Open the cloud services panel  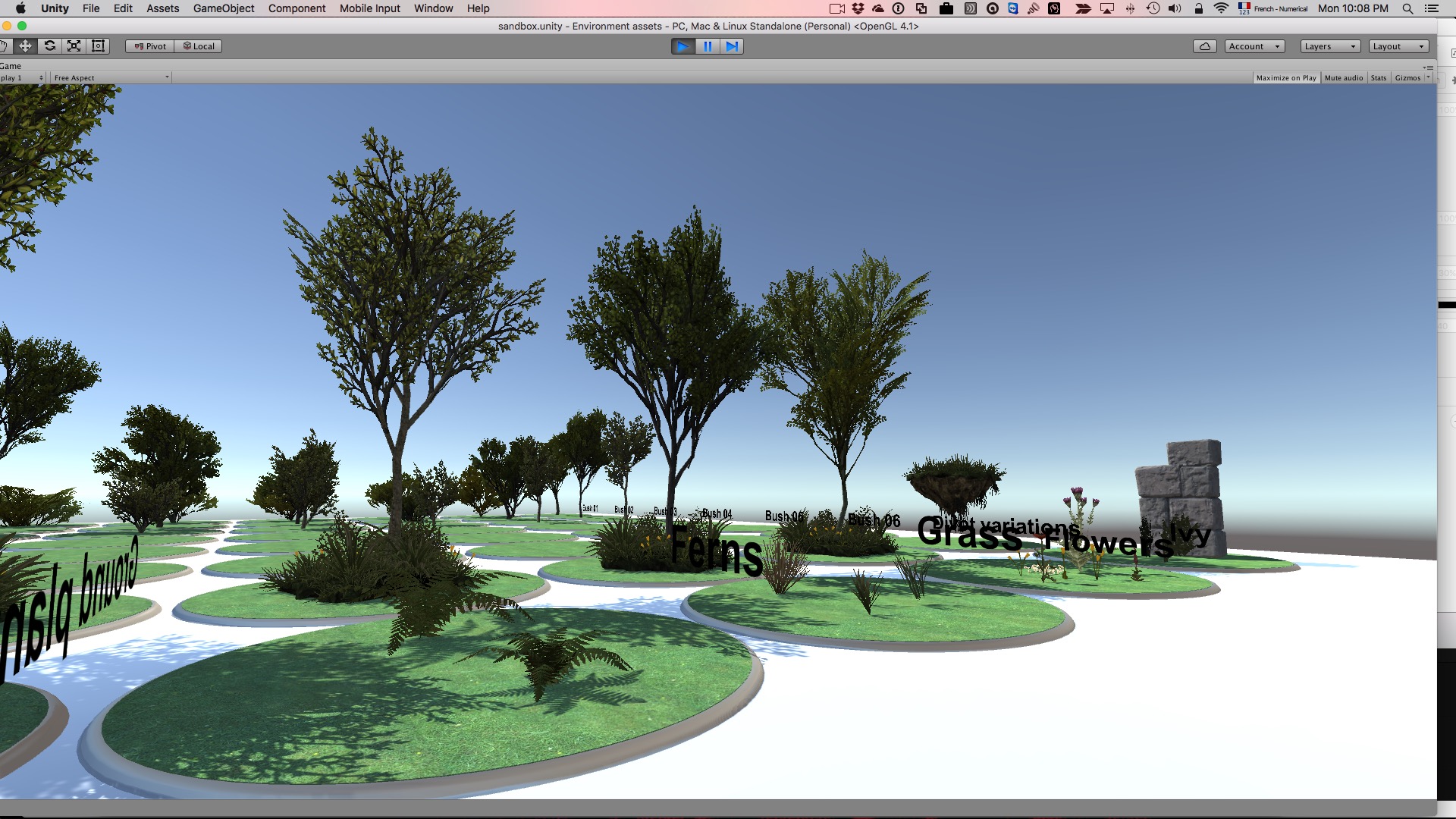point(1204,46)
